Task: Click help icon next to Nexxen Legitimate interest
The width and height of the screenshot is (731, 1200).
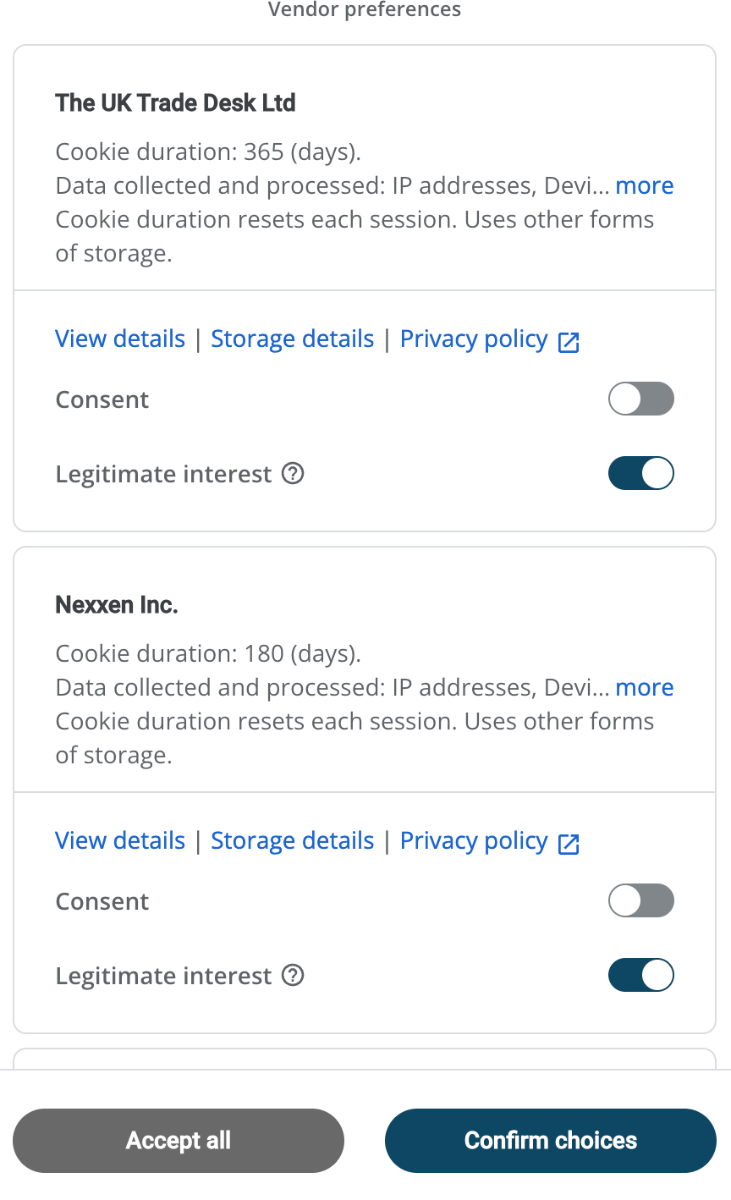Action: [x=293, y=976]
